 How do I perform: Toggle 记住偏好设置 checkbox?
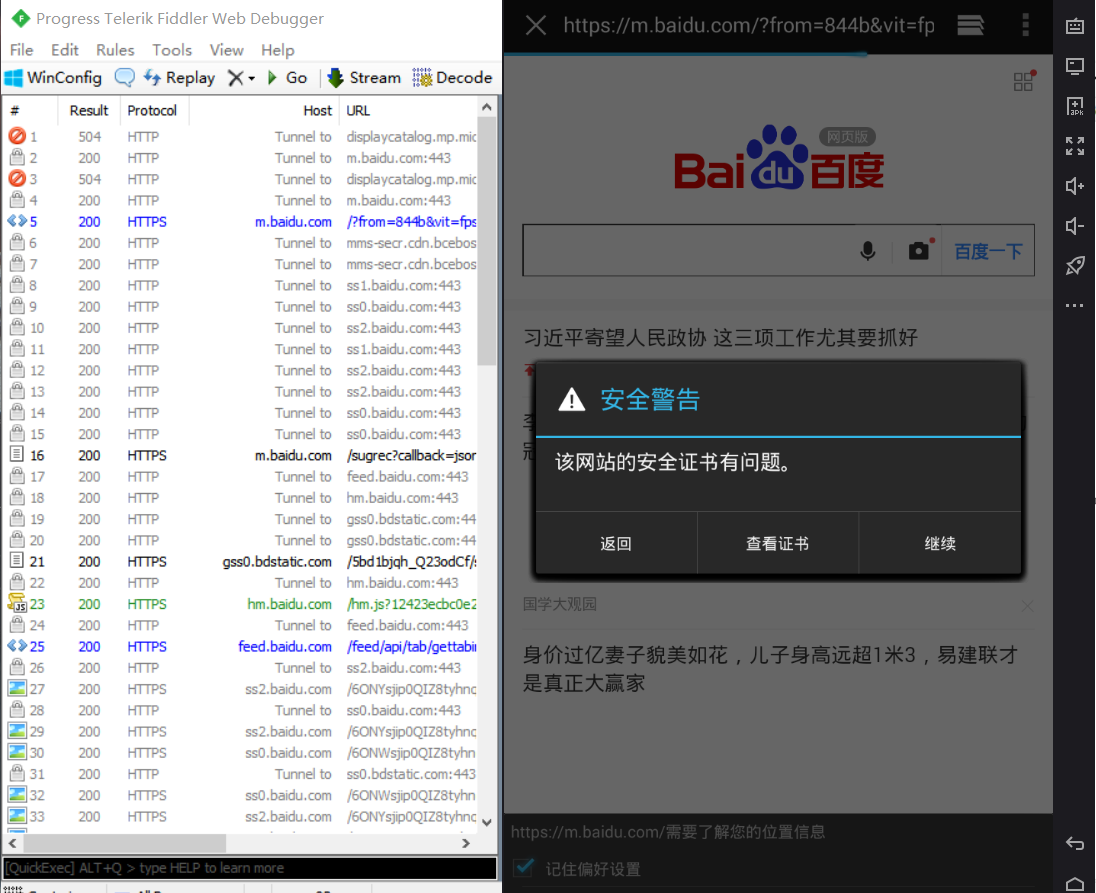524,868
